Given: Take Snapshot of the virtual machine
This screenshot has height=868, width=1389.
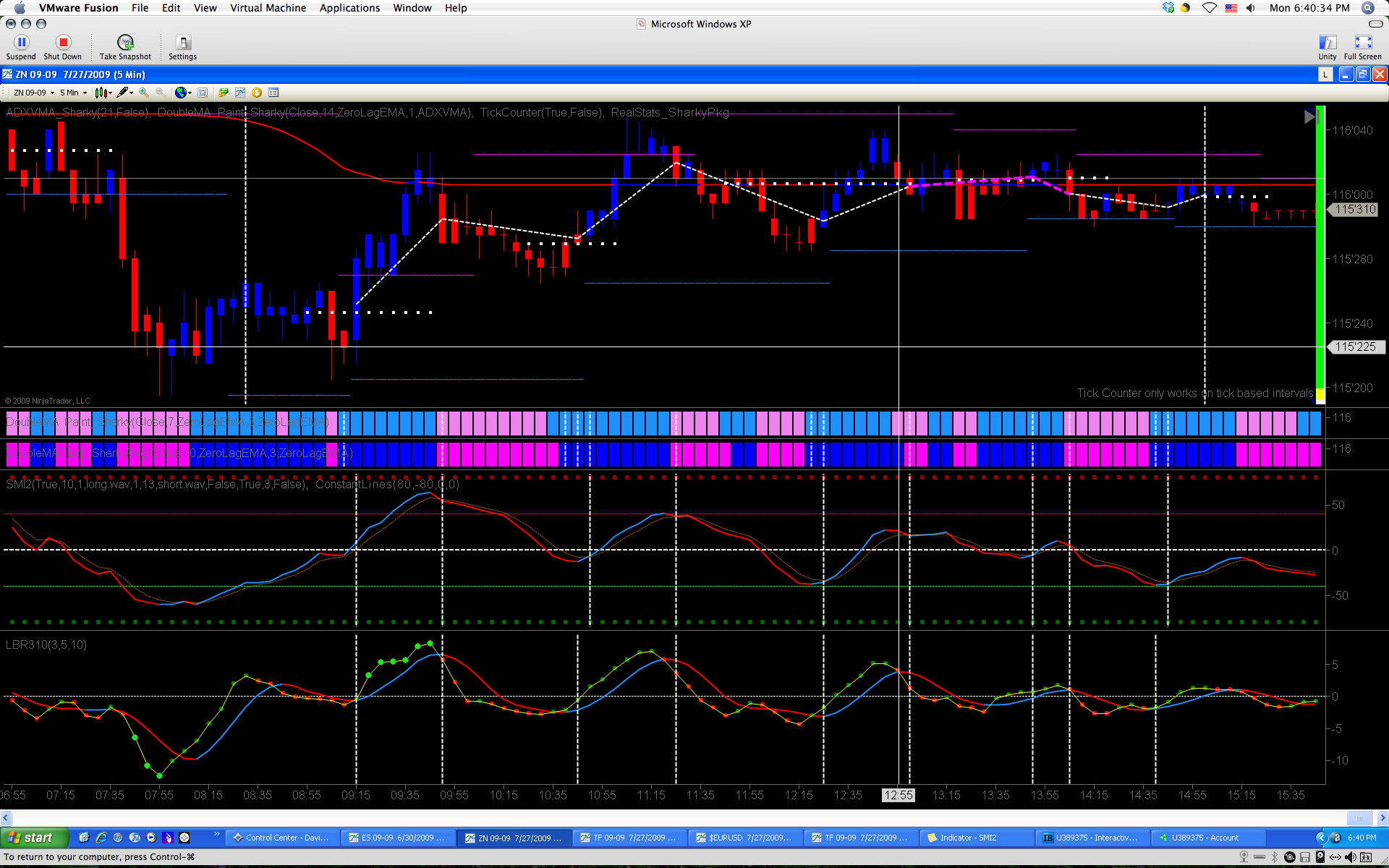Looking at the screenshot, I should (x=125, y=47).
